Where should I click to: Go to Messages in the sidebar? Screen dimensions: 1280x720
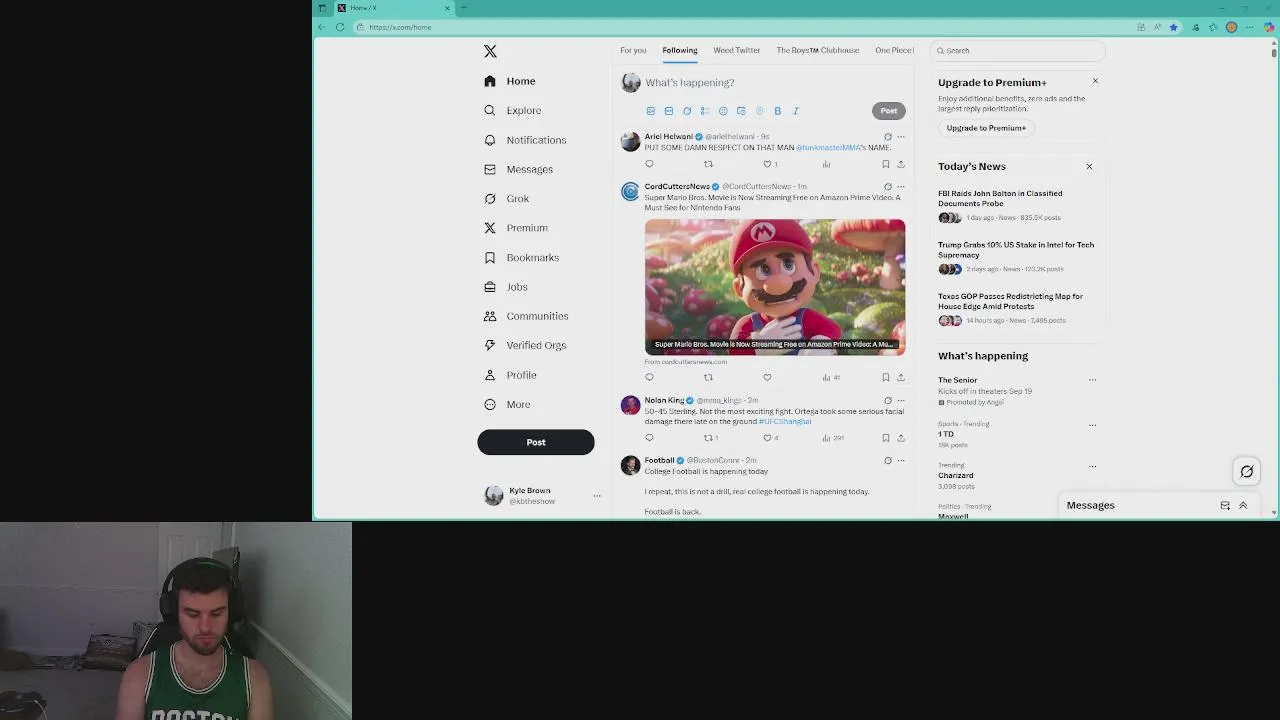(518, 169)
